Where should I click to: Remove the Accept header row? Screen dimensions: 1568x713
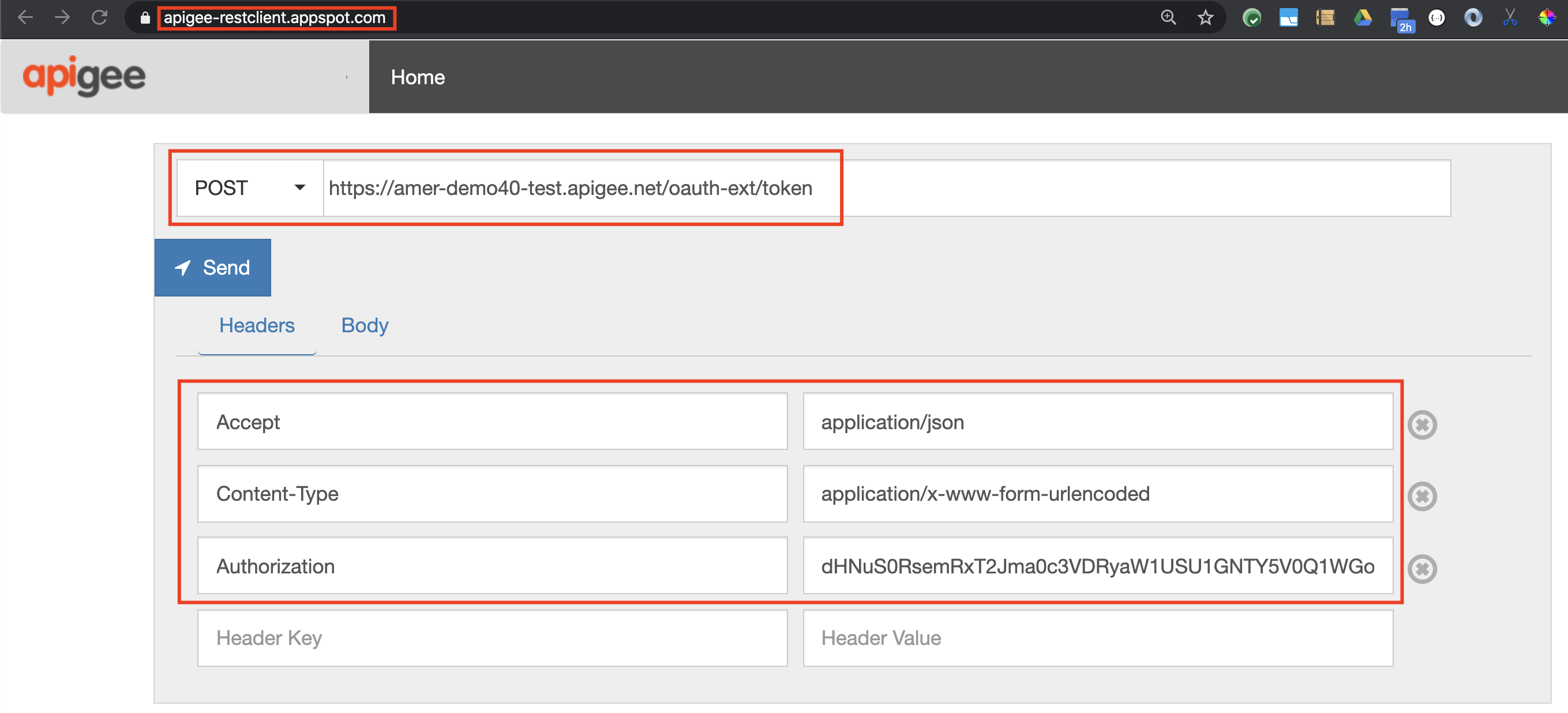coord(1422,425)
